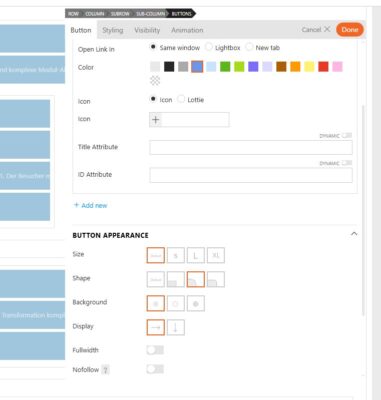Click the plus icon in the Icon picker

click(x=155, y=120)
